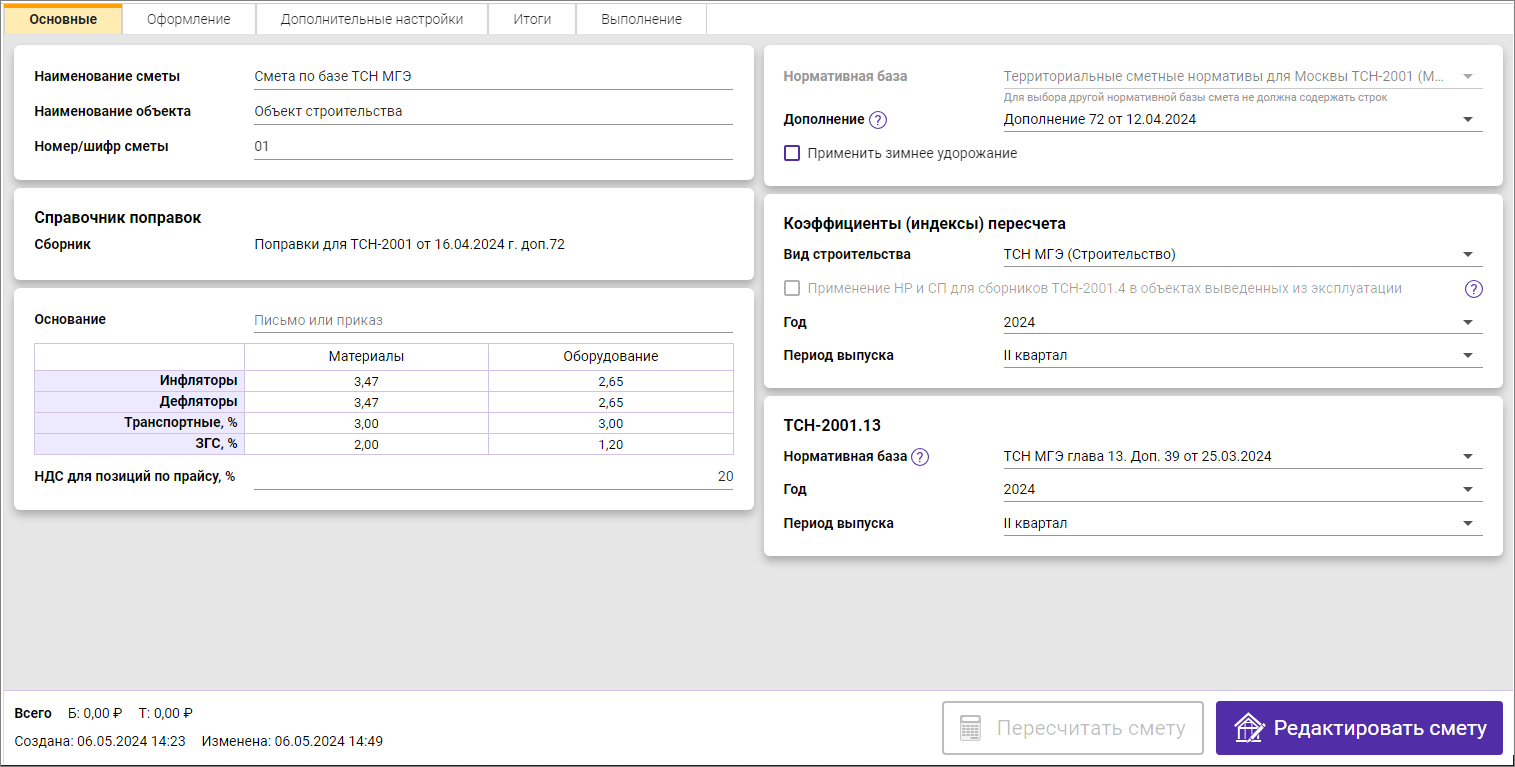Click the Дефляторы row header
Screen dimensions: 1515x767
click(x=140, y=402)
